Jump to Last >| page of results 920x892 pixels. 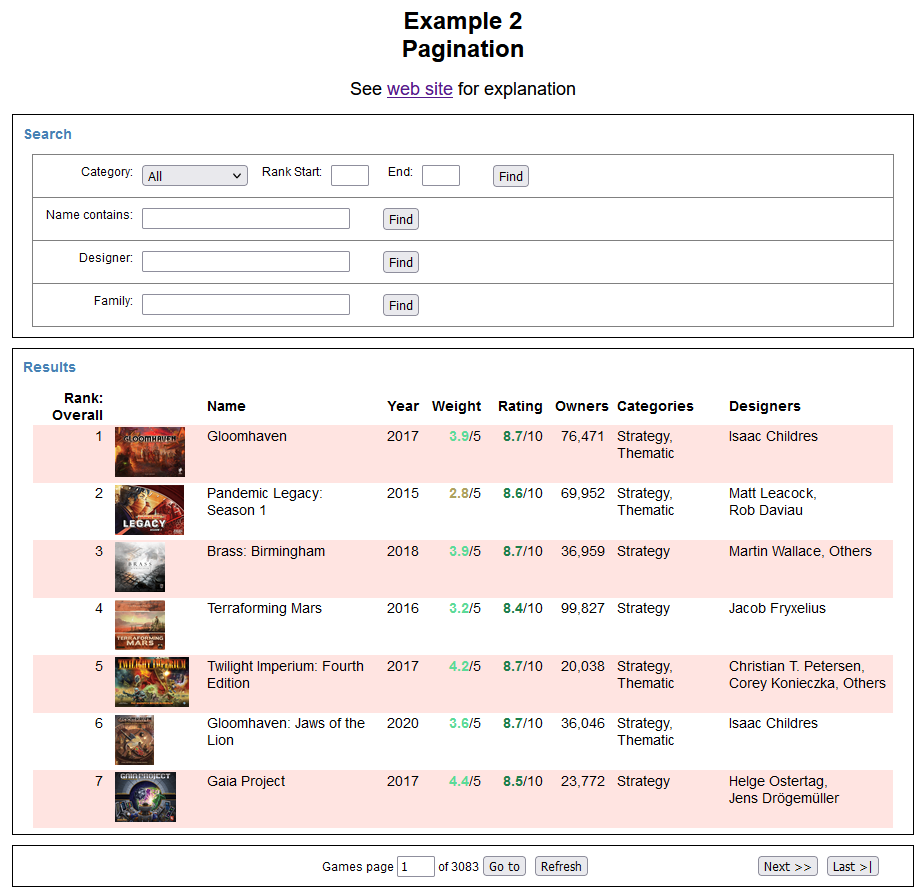pos(852,867)
